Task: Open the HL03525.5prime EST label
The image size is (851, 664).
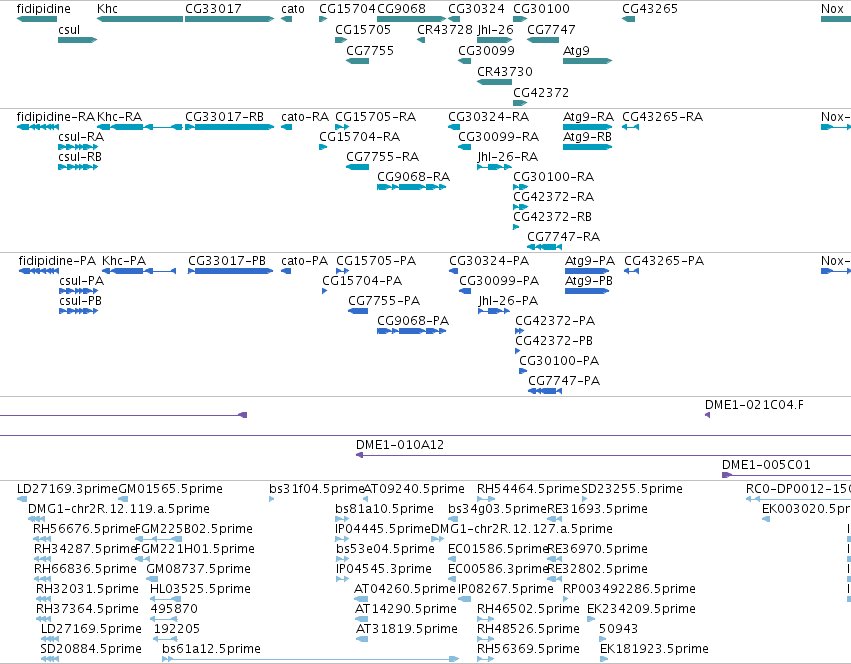Action: pyautogui.click(x=200, y=589)
